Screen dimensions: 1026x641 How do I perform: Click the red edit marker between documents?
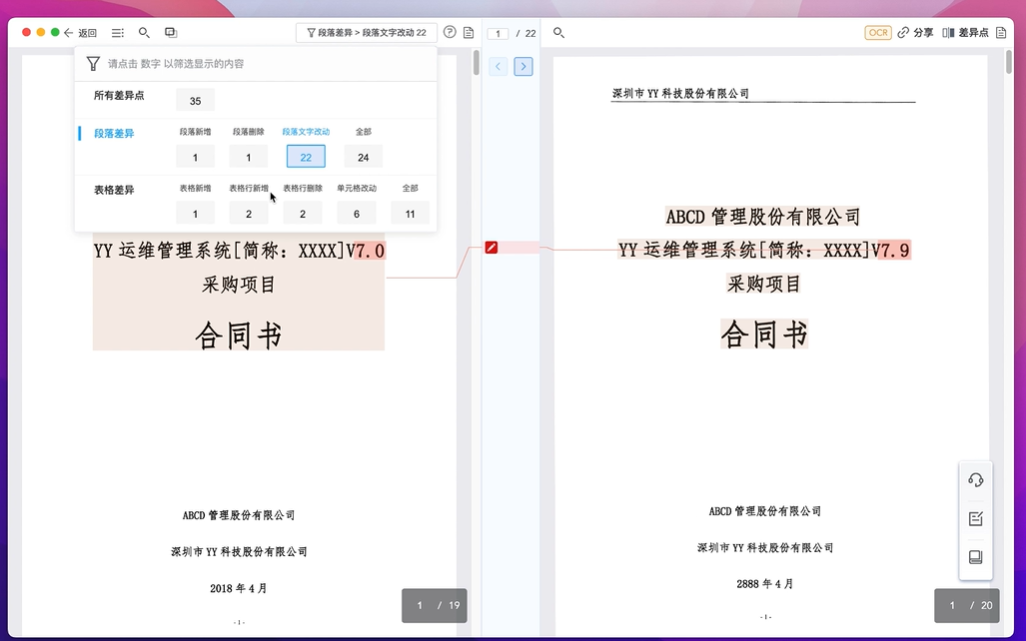pyautogui.click(x=491, y=247)
